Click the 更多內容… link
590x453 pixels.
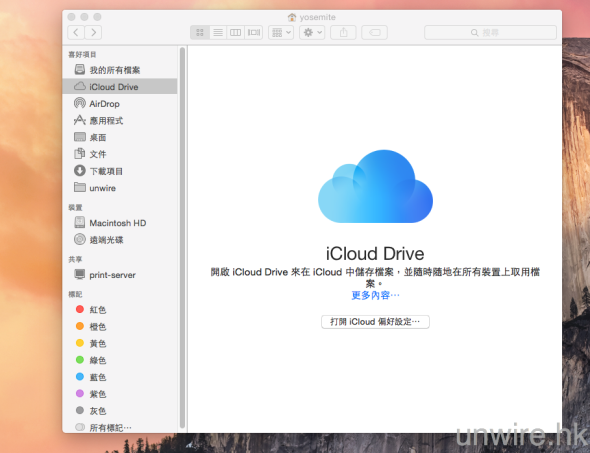[x=375, y=295]
